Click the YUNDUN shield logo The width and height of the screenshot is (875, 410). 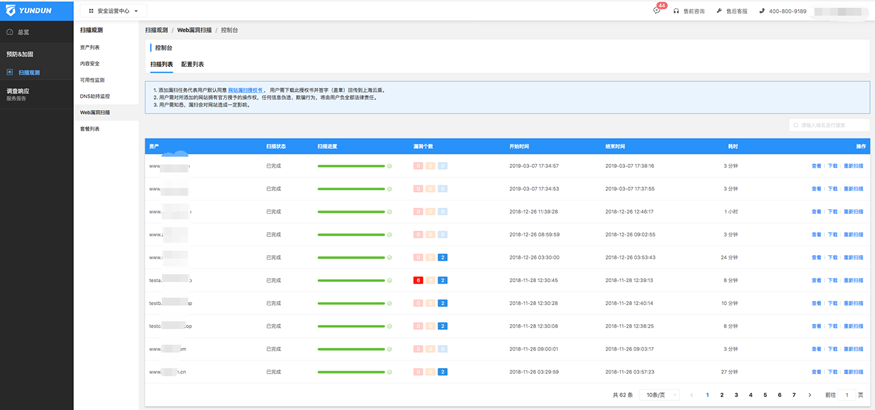pyautogui.click(x=10, y=10)
